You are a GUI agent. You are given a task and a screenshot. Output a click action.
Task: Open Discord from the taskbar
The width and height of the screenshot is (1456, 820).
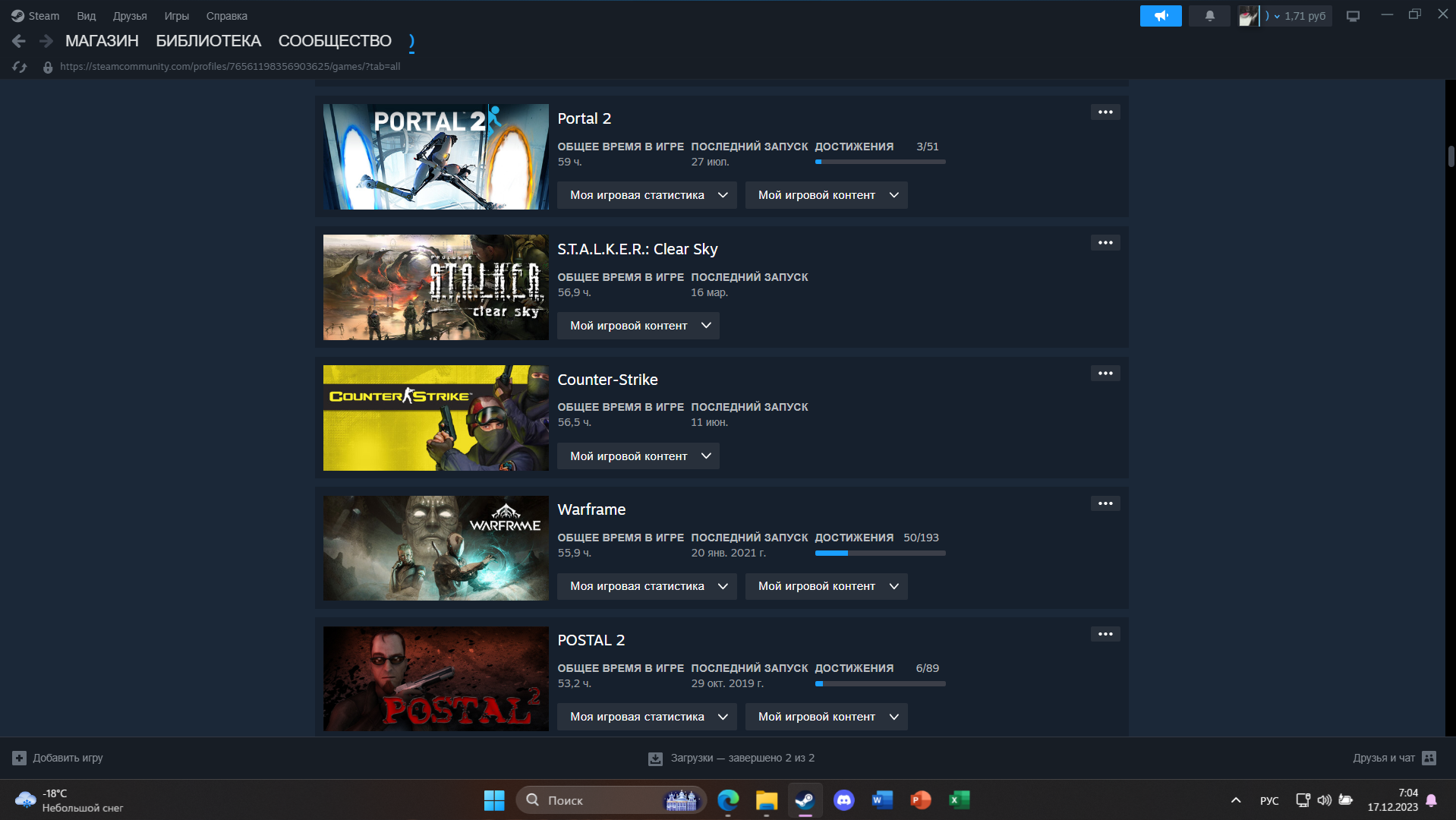(x=843, y=800)
